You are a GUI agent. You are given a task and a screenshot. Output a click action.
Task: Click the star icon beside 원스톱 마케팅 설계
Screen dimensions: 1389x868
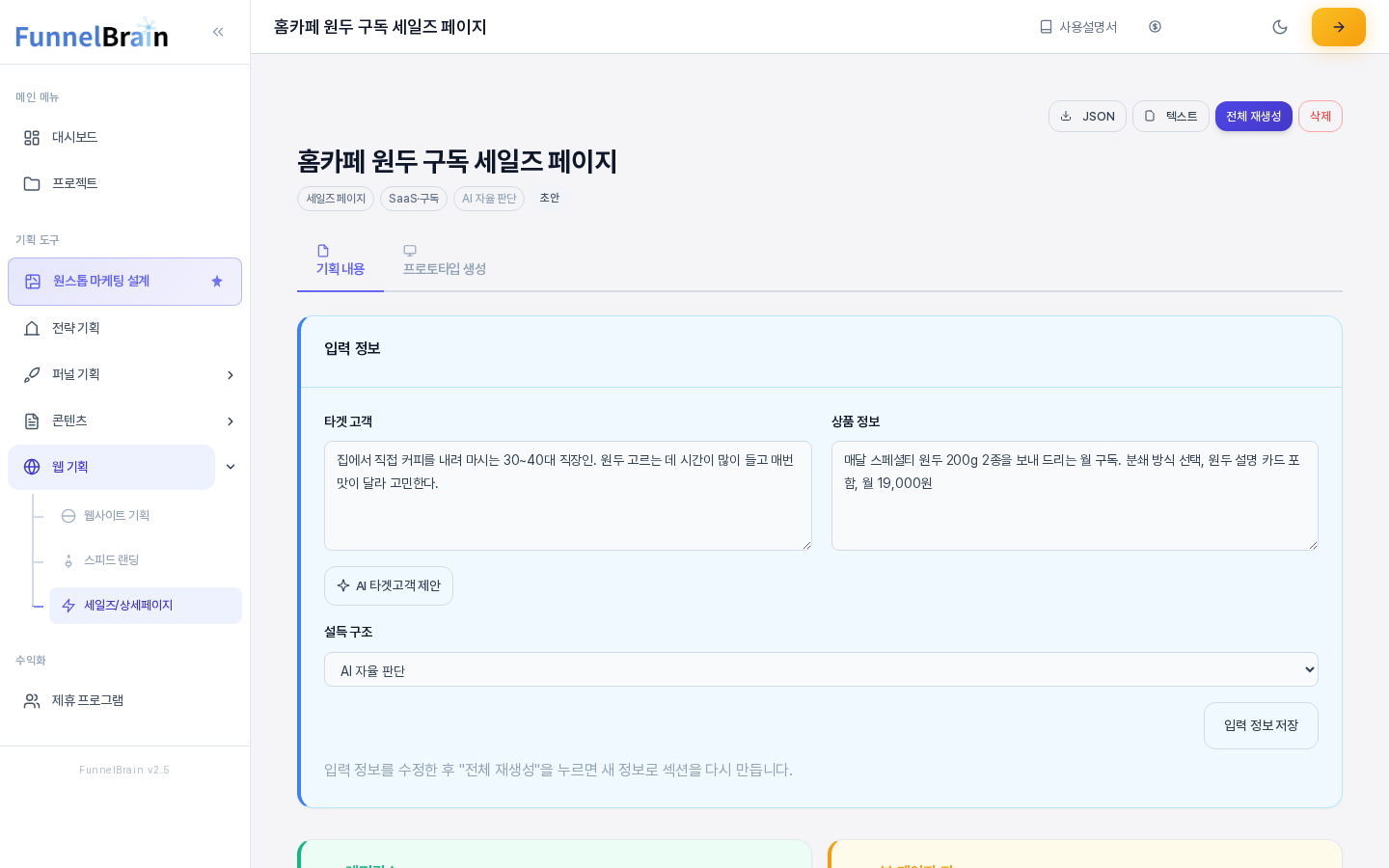click(x=217, y=282)
